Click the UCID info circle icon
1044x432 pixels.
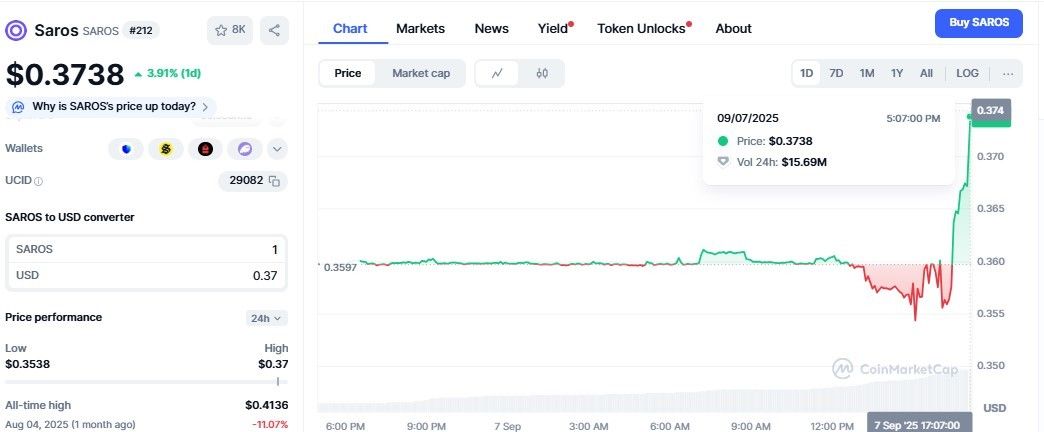click(39, 181)
